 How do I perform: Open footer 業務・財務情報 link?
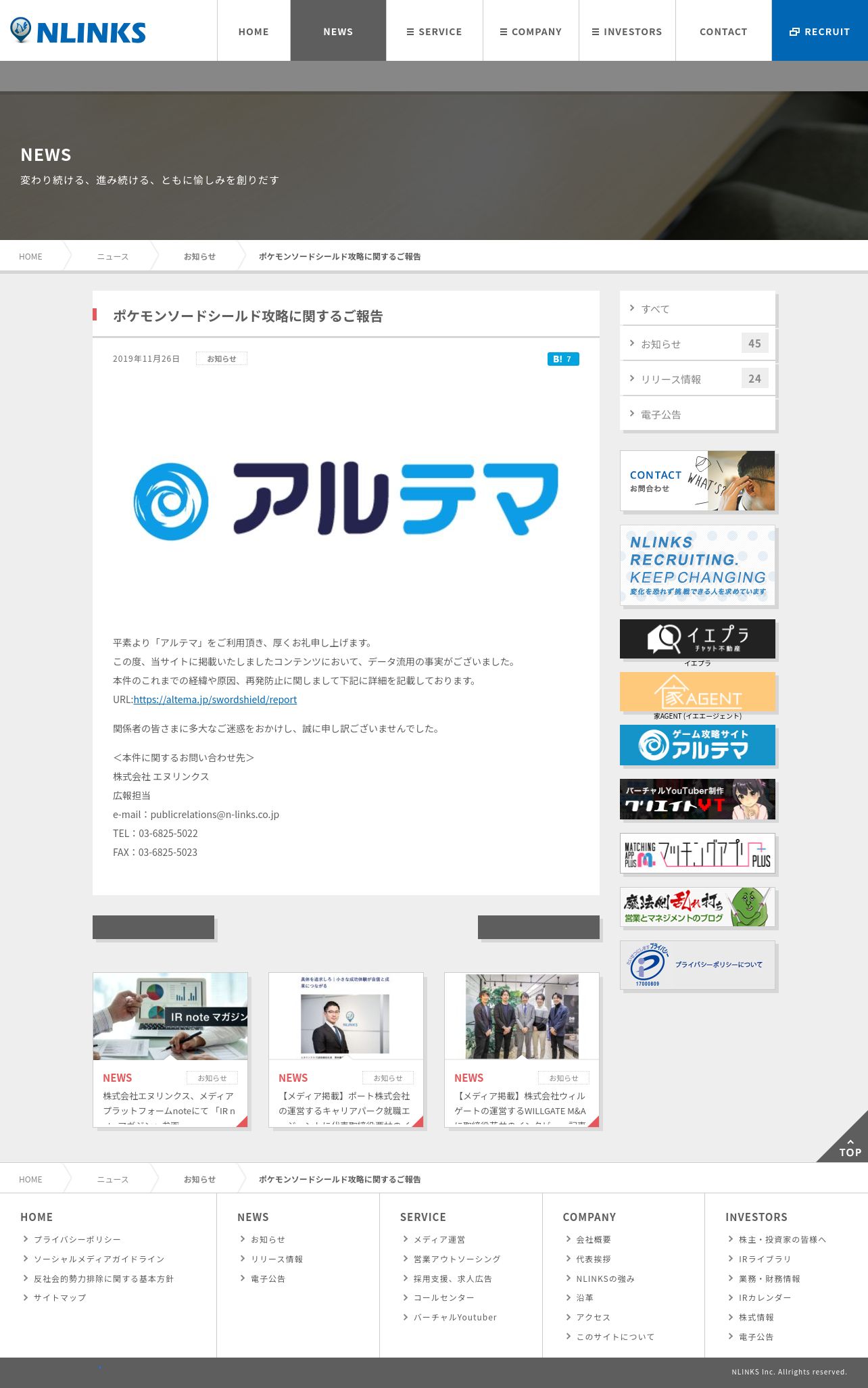point(769,1278)
